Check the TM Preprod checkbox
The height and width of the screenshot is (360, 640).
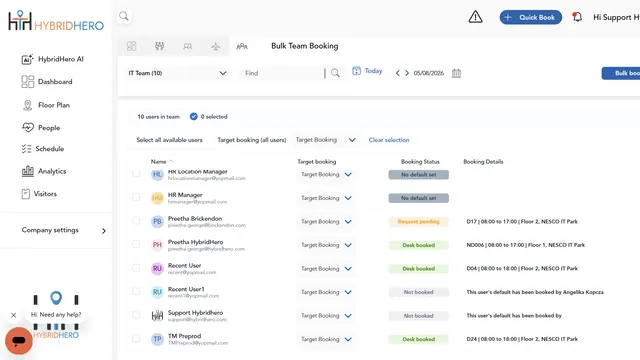click(x=136, y=338)
